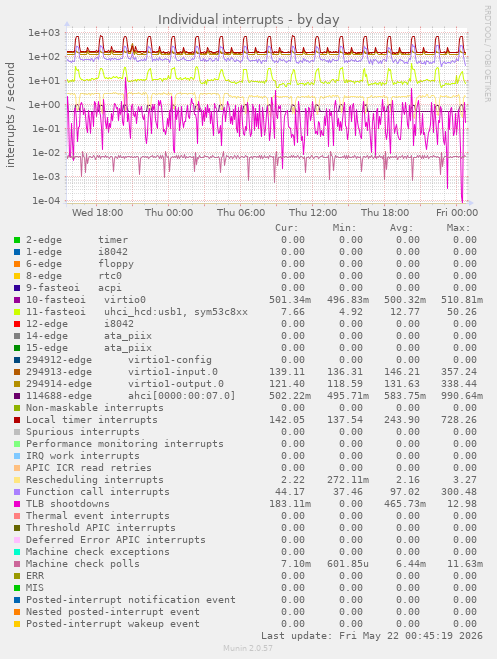The height and width of the screenshot is (659, 497).
Task: Click the Last update timestamp text
Action: (x=372, y=635)
